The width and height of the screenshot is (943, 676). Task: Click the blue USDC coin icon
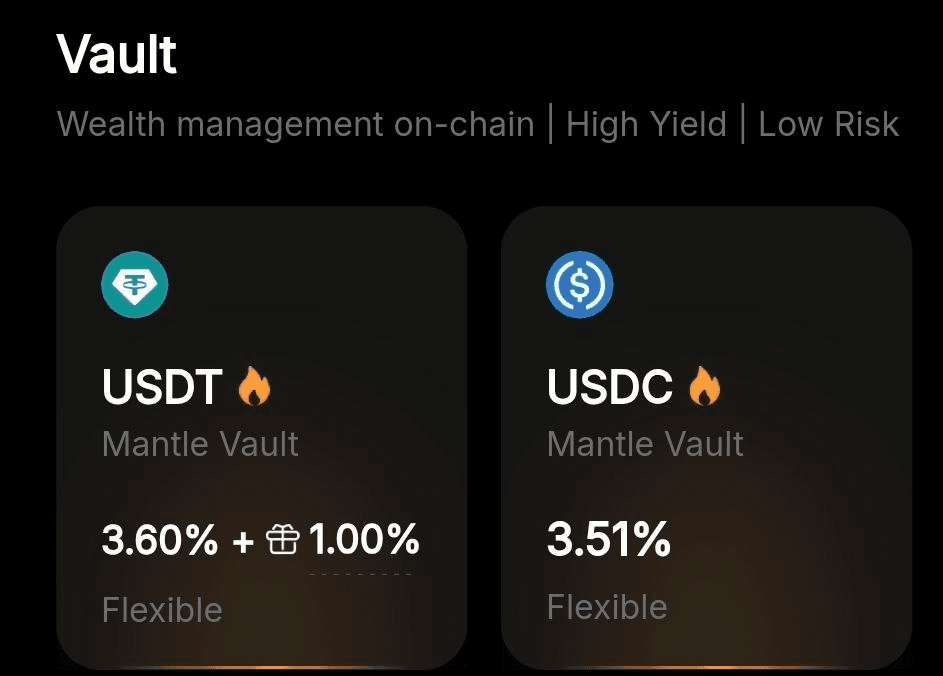point(579,285)
